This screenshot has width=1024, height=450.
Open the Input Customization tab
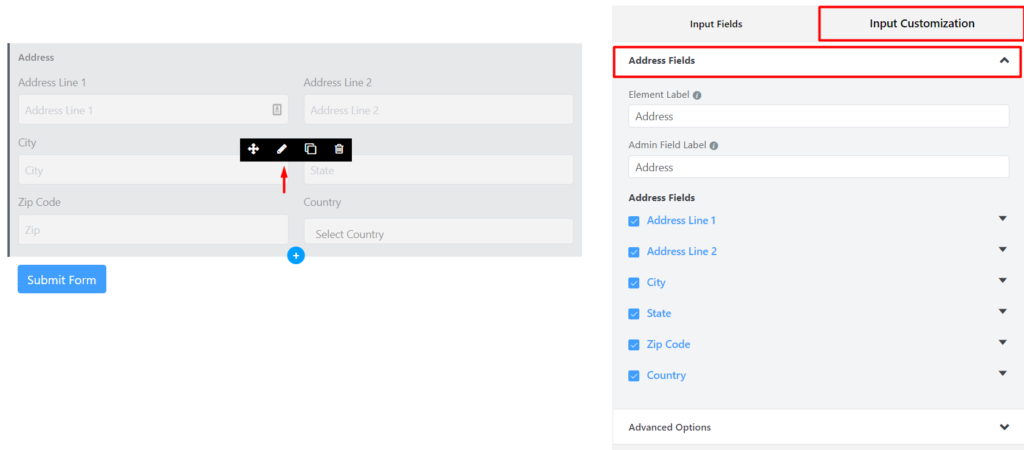921,24
